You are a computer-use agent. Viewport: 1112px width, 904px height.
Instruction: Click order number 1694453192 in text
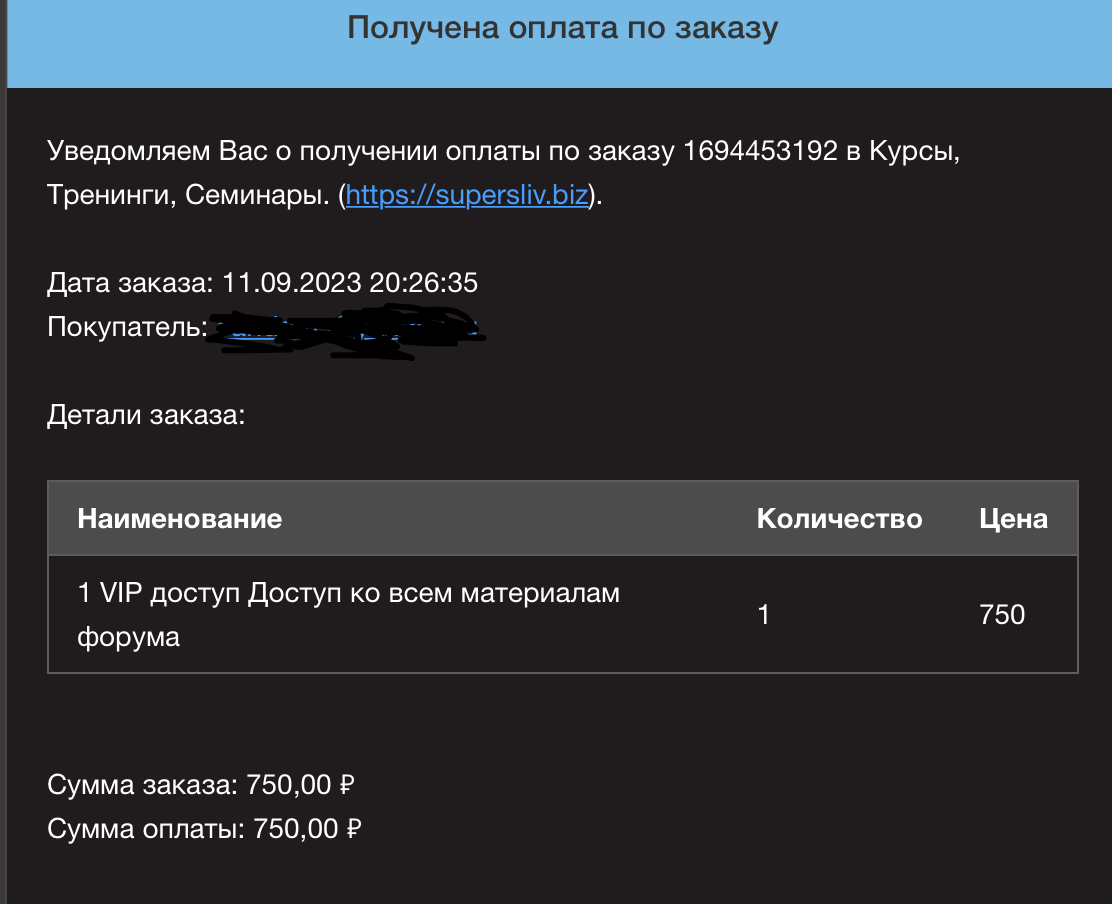(760, 150)
